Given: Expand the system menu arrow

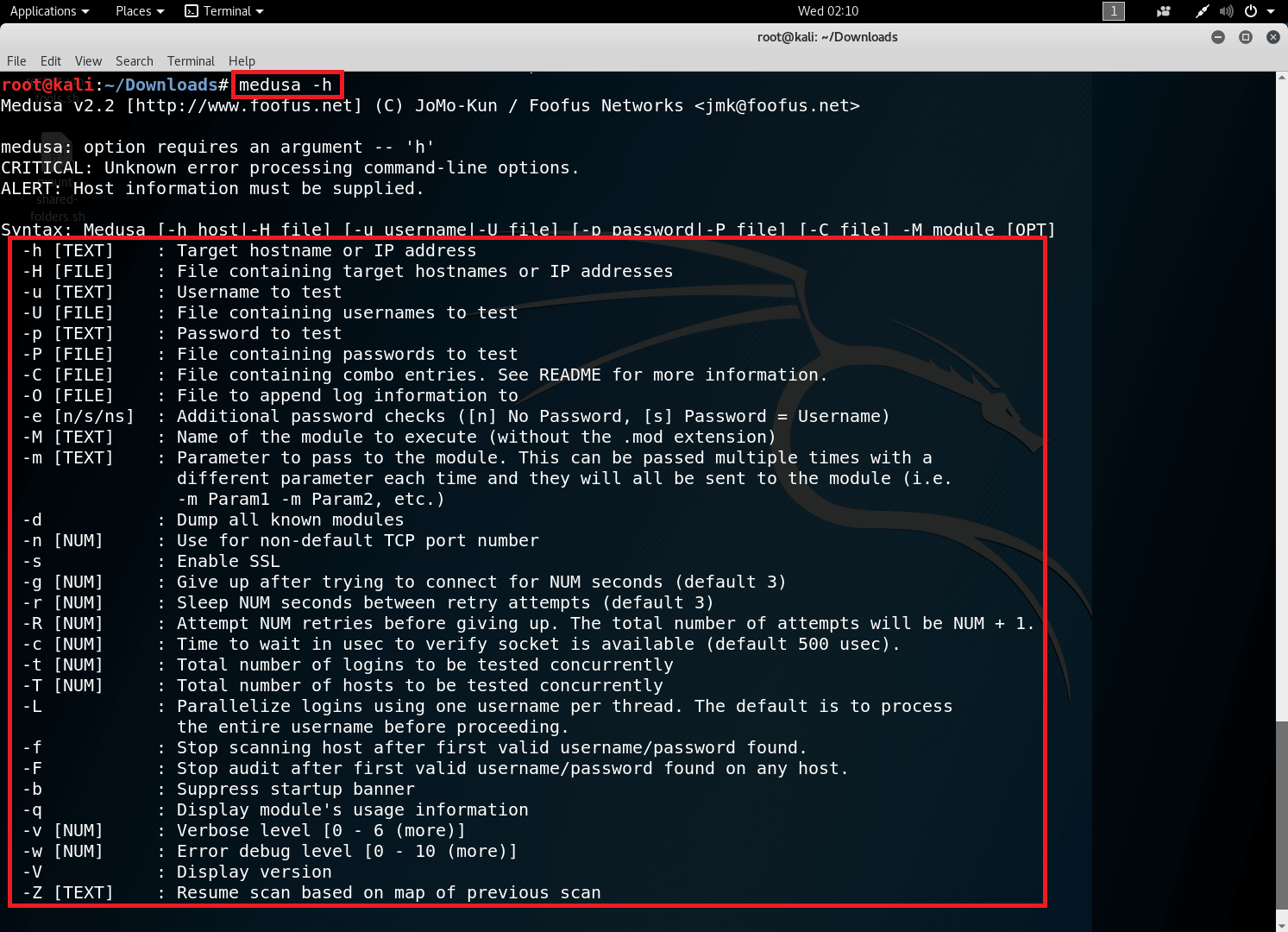Looking at the screenshot, I should 1271,11.
